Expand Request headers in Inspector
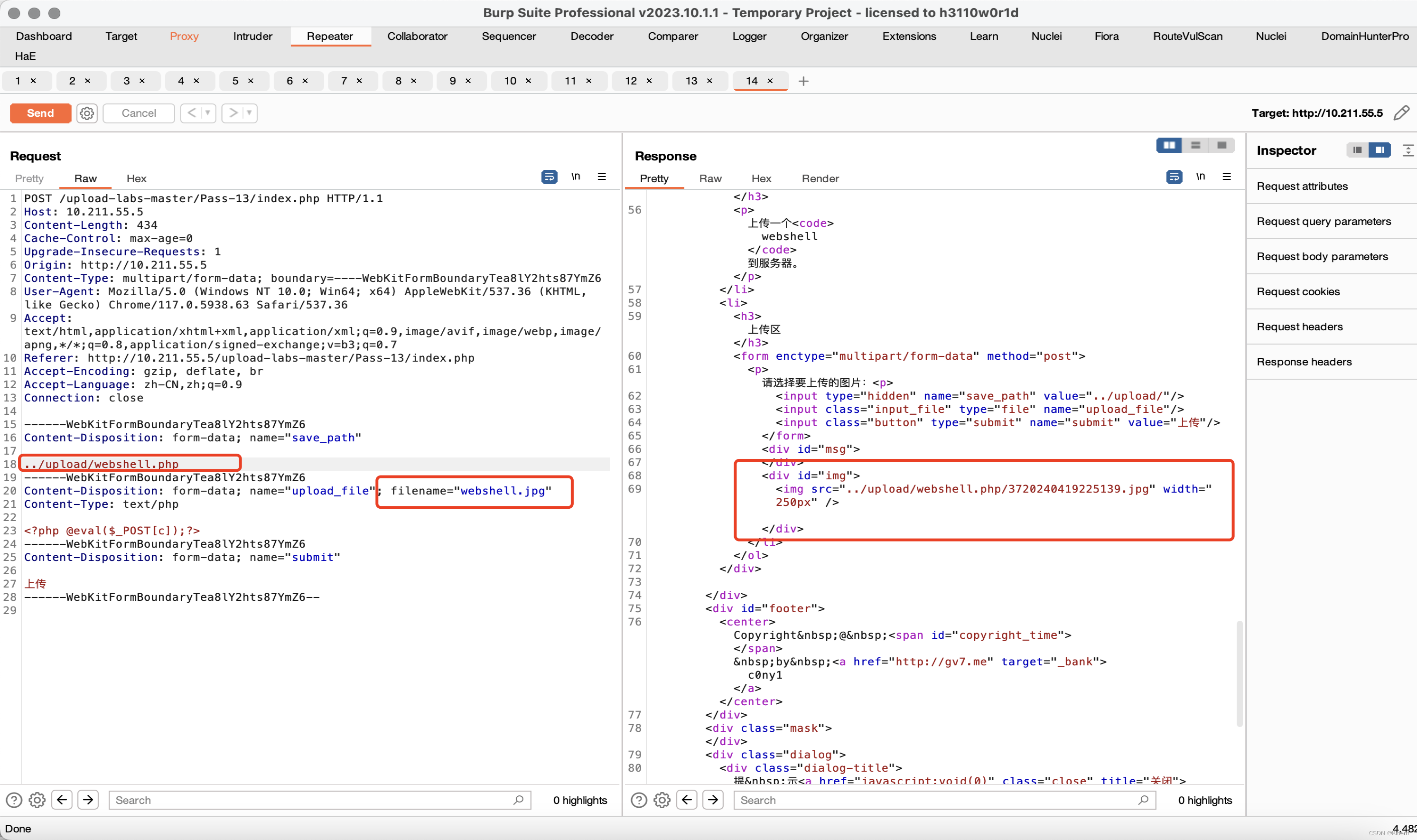The image size is (1417, 840). coord(1300,327)
